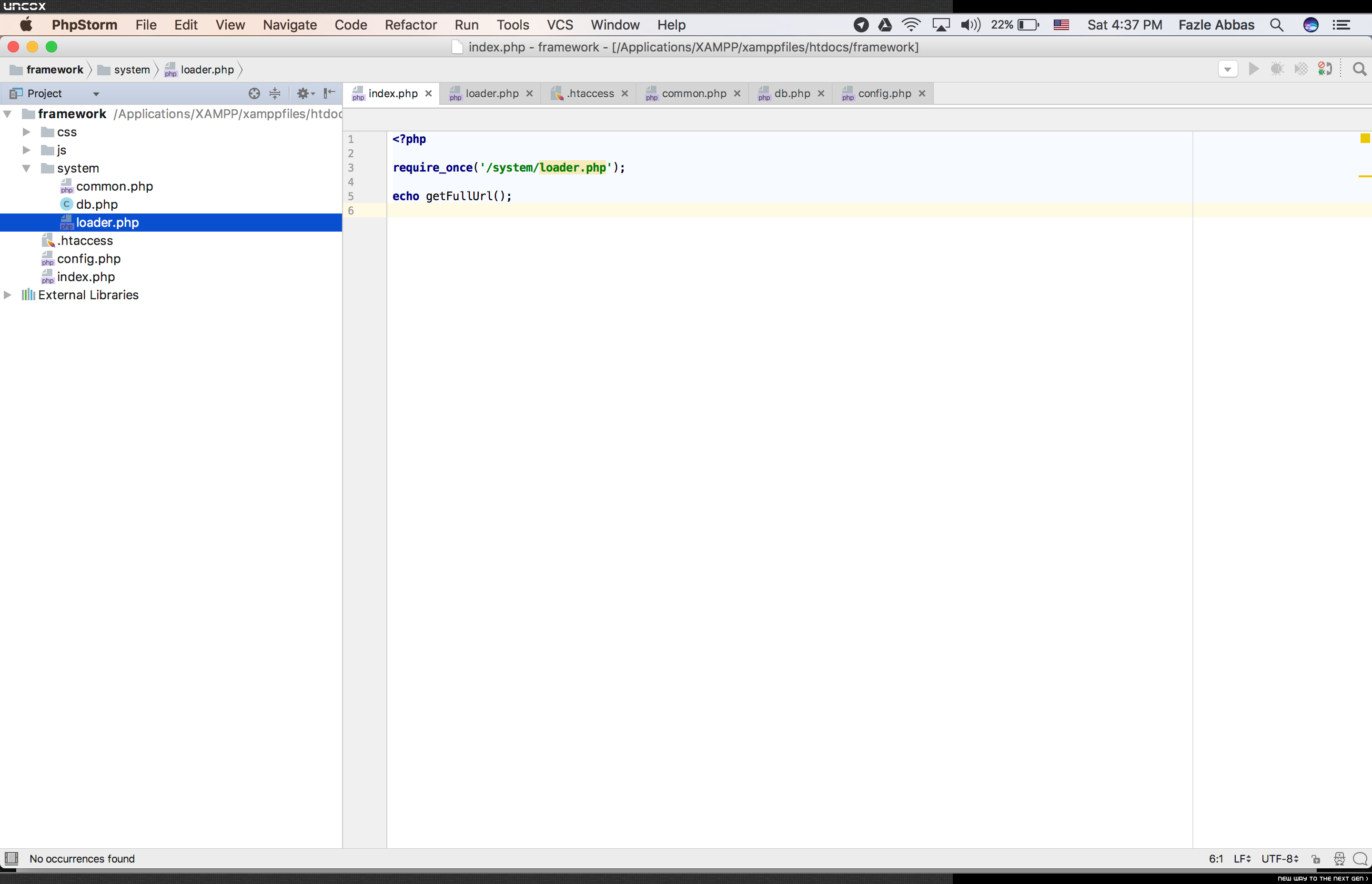The height and width of the screenshot is (884, 1372).
Task: Click the Debug bug icon
Action: coord(1277,70)
